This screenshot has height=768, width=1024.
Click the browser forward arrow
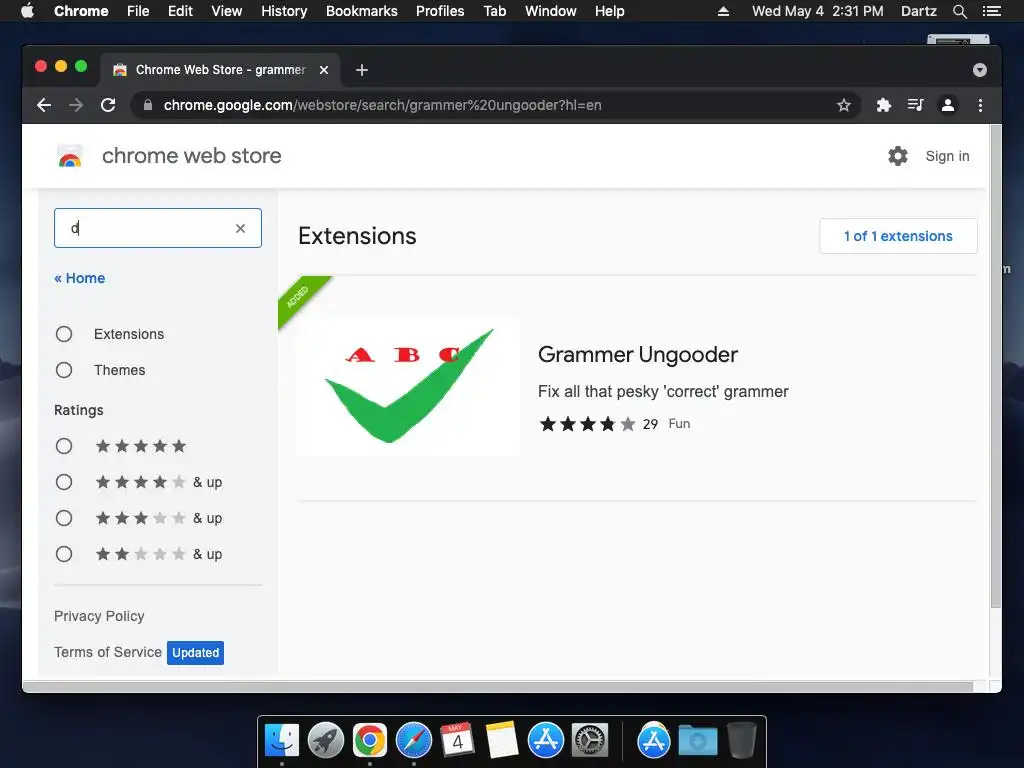(76, 105)
